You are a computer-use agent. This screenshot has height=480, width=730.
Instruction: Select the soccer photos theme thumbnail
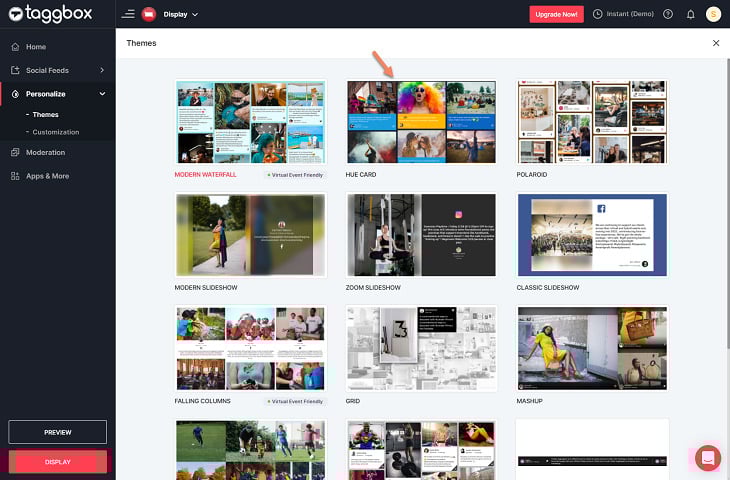coord(250,449)
